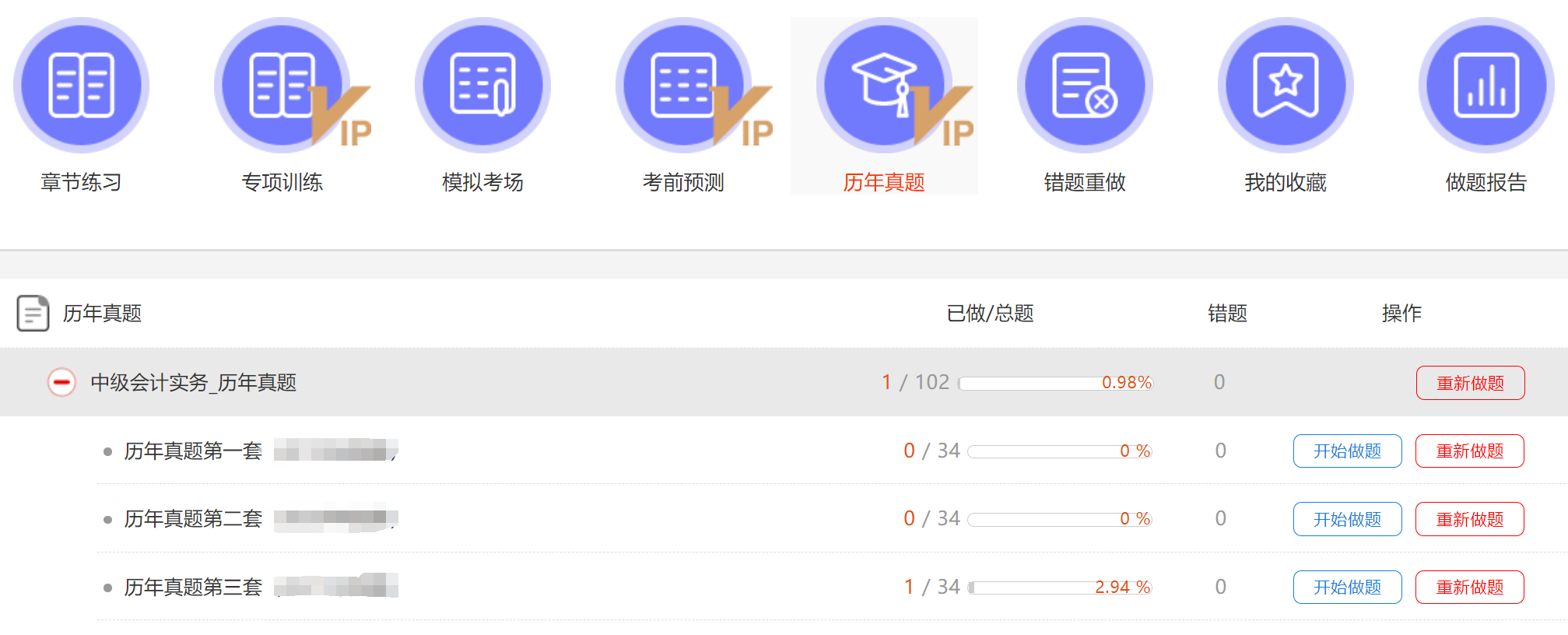Redo 历年真题第二套 with 重新做题
The width and height of the screenshot is (1568, 635).
(x=1469, y=519)
